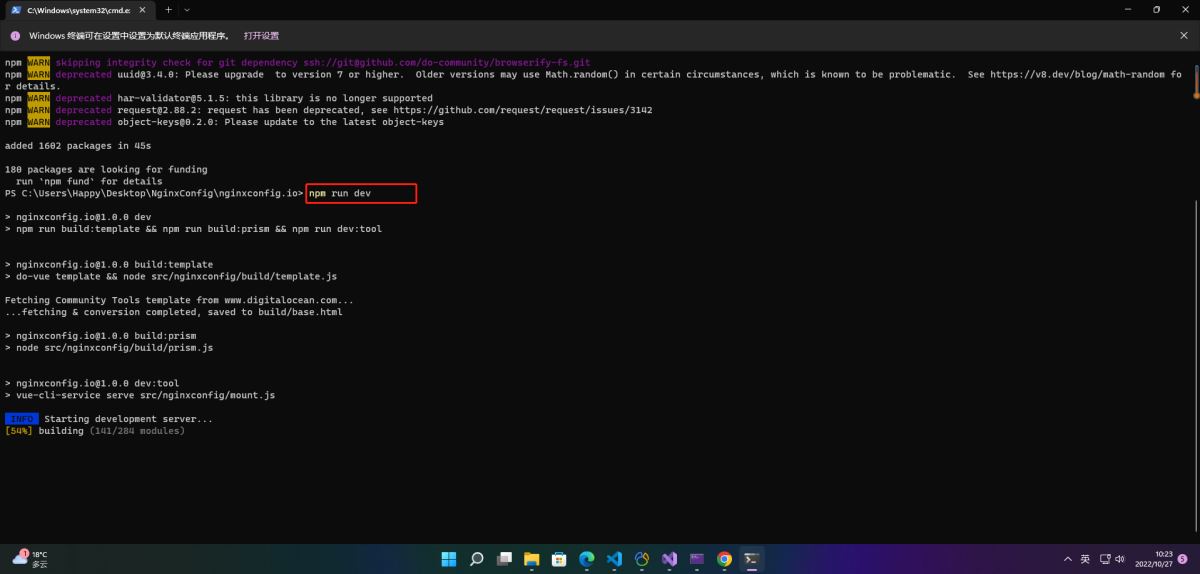Close the cmd.exe terminal tab

(141, 9)
